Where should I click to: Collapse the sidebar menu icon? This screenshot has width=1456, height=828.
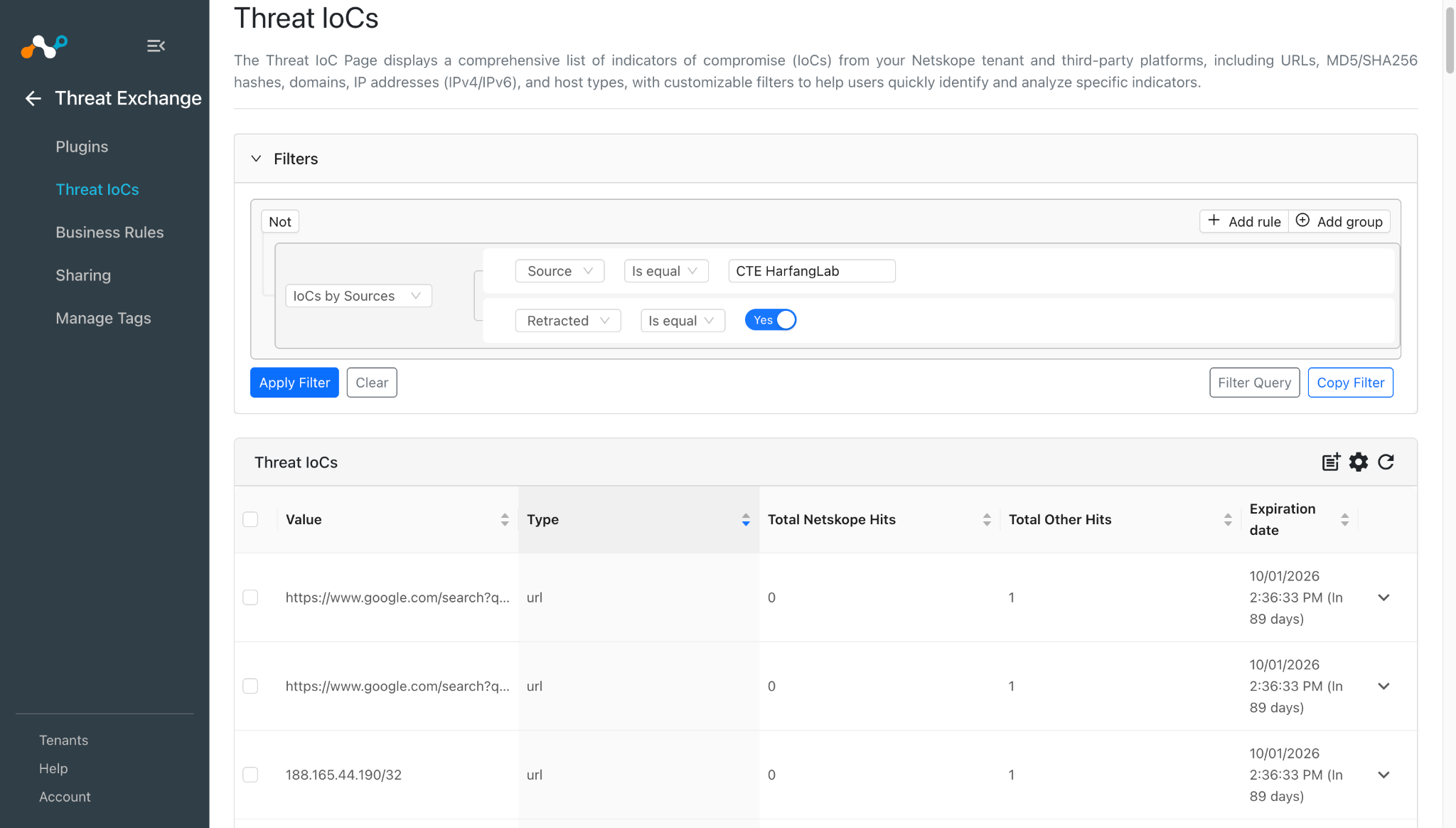tap(156, 46)
